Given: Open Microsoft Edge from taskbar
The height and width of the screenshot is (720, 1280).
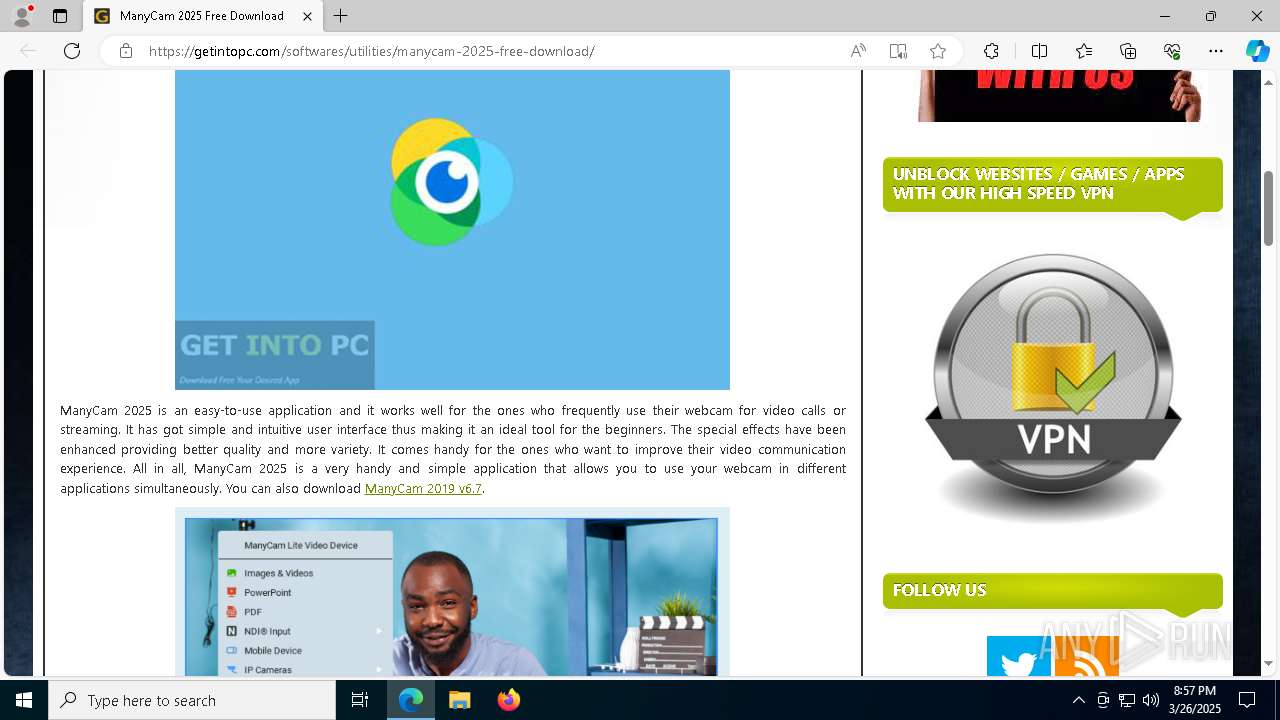Looking at the screenshot, I should pos(411,700).
